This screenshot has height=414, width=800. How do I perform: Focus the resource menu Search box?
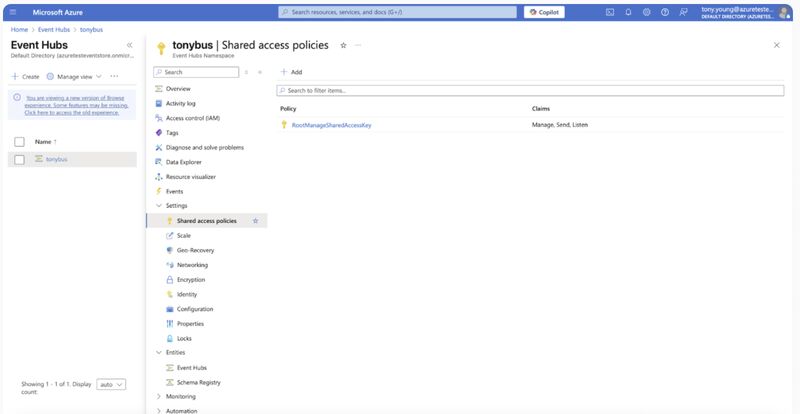[196, 72]
